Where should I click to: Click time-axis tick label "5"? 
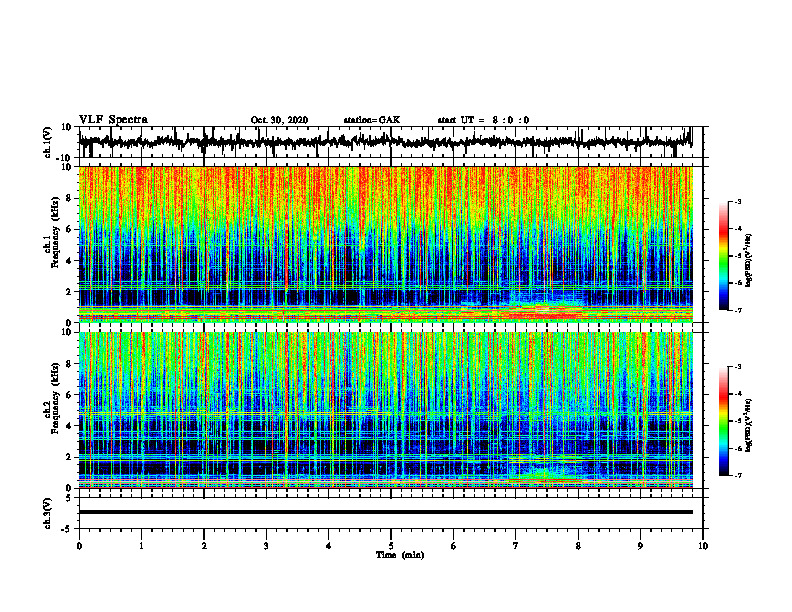coord(391,546)
